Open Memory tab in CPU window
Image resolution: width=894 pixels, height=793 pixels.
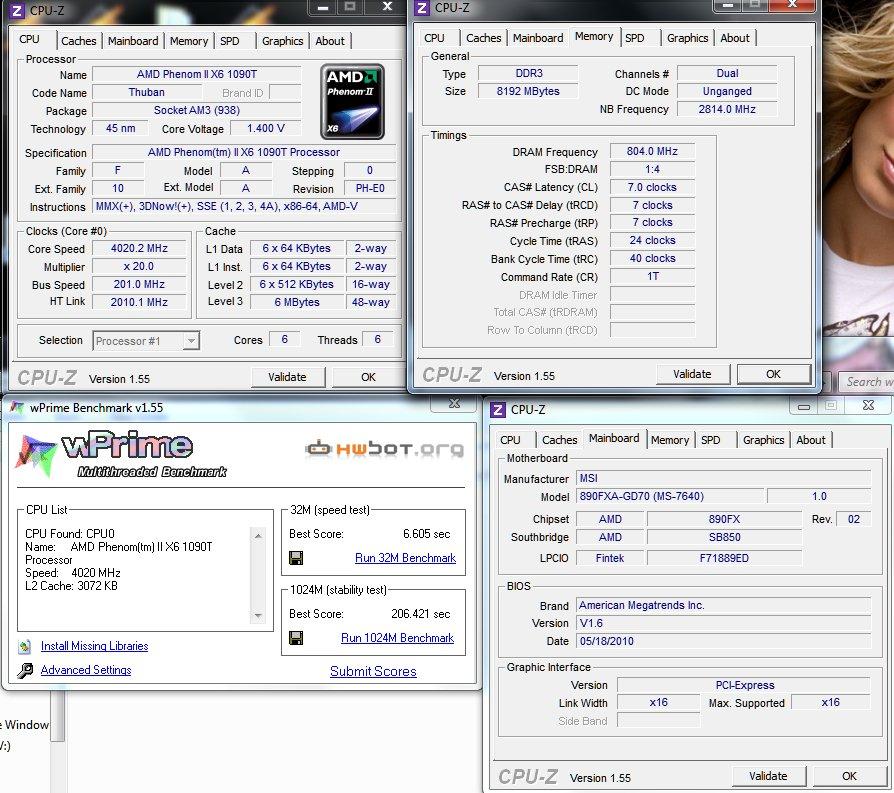point(189,41)
